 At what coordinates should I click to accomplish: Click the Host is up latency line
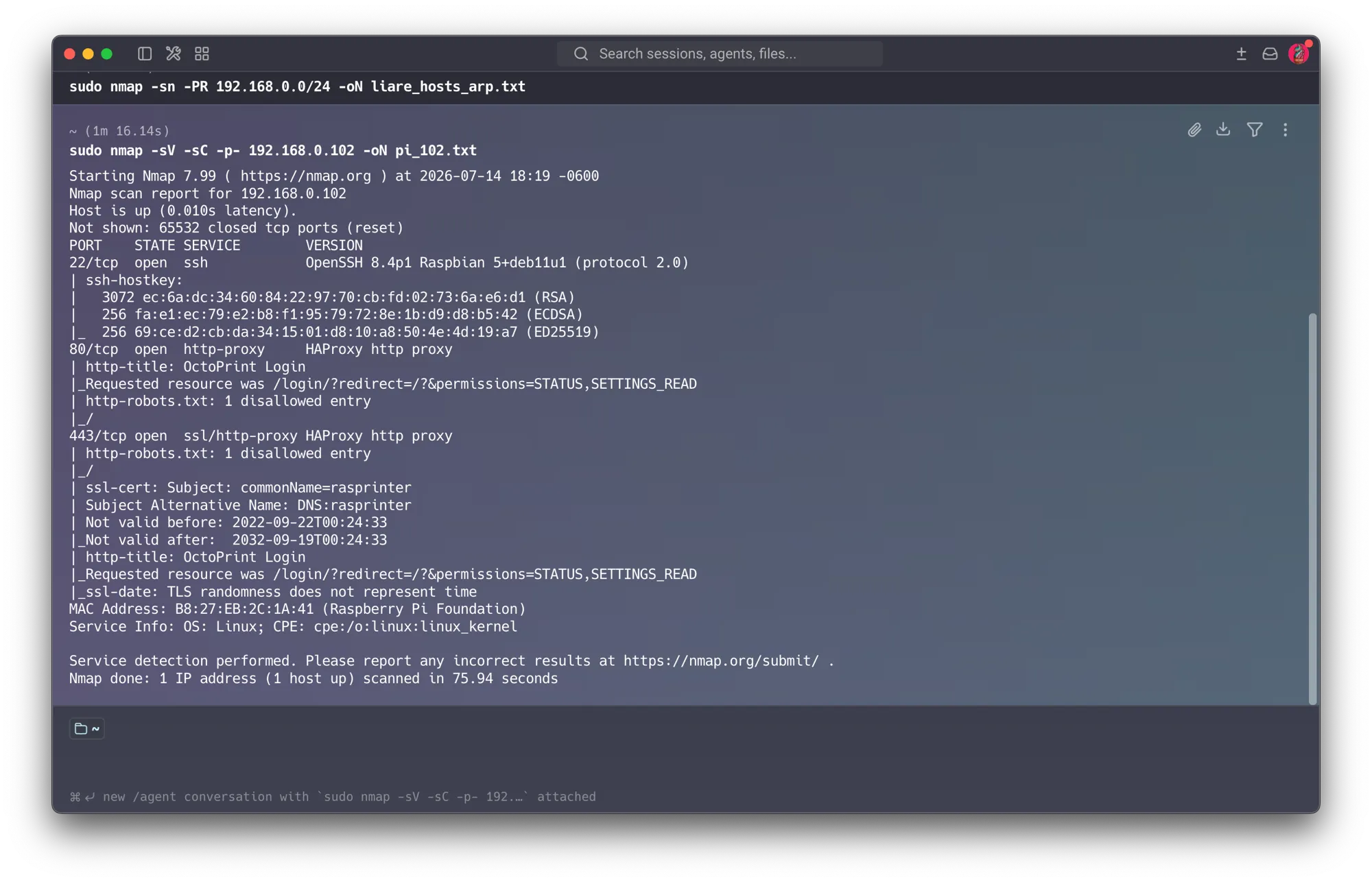tap(183, 211)
